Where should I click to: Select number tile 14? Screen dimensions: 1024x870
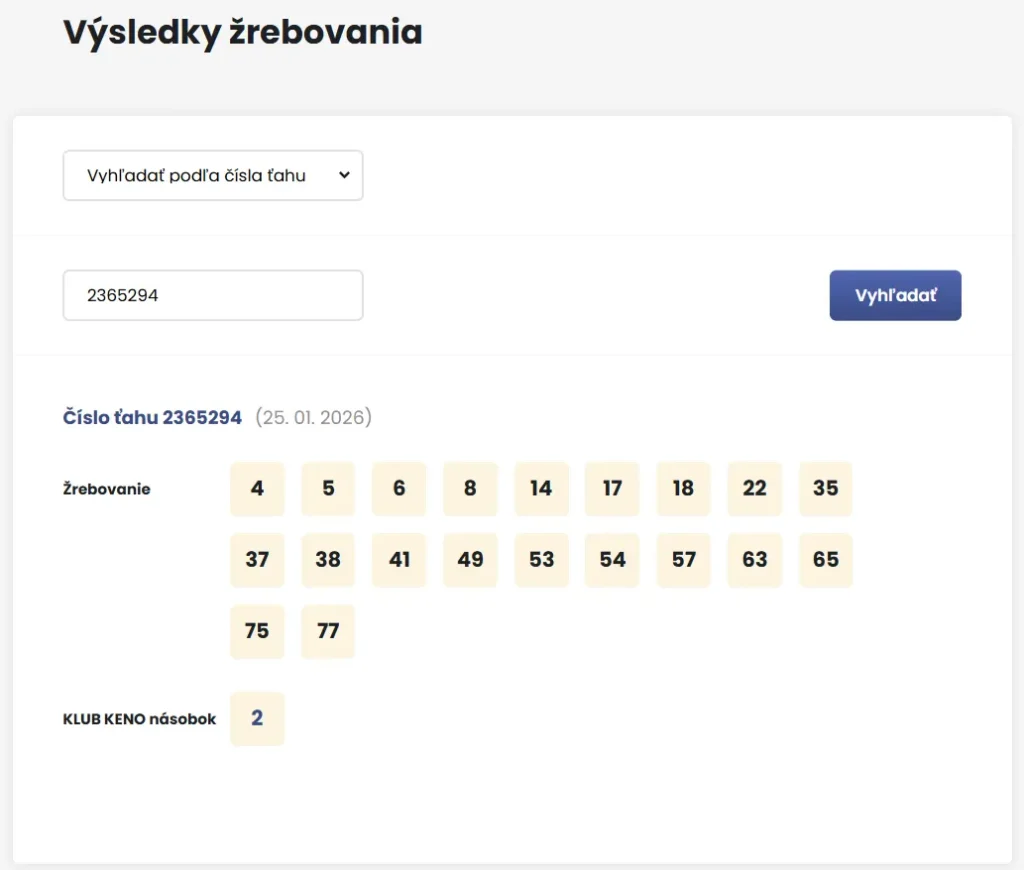541,489
